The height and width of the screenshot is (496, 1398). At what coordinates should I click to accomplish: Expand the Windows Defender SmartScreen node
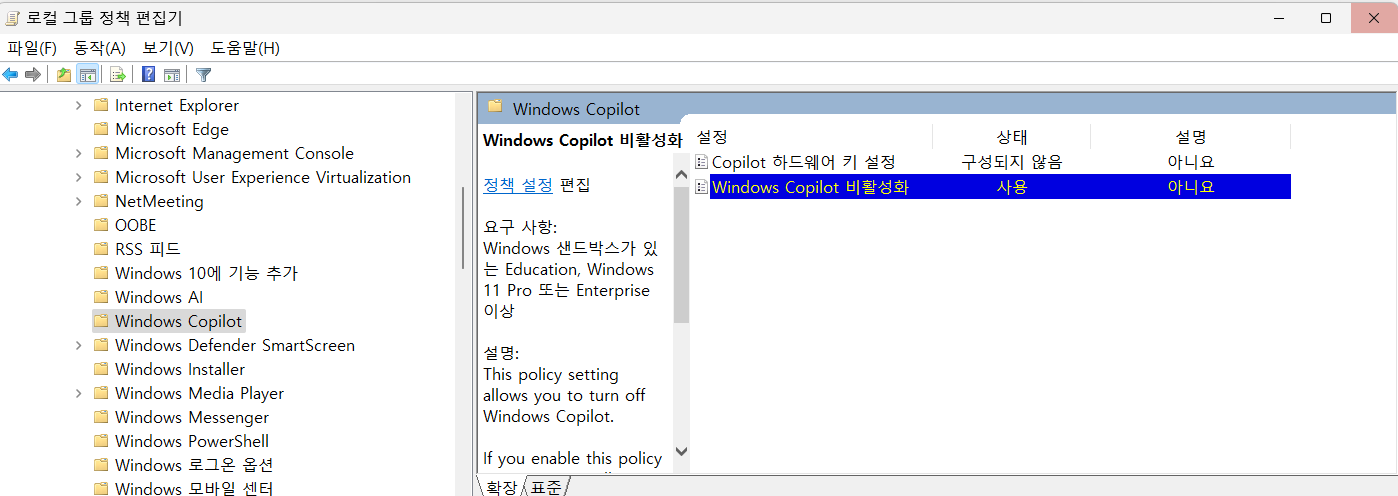(79, 345)
